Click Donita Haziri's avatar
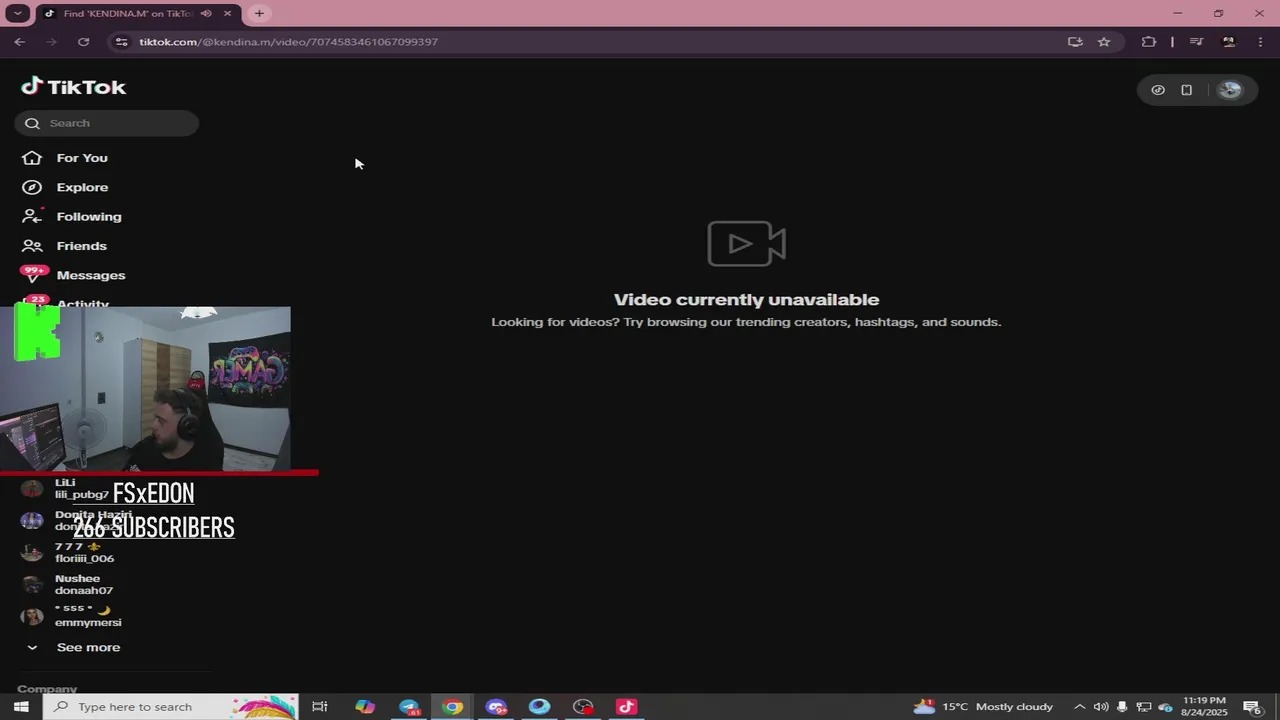 click(32, 520)
